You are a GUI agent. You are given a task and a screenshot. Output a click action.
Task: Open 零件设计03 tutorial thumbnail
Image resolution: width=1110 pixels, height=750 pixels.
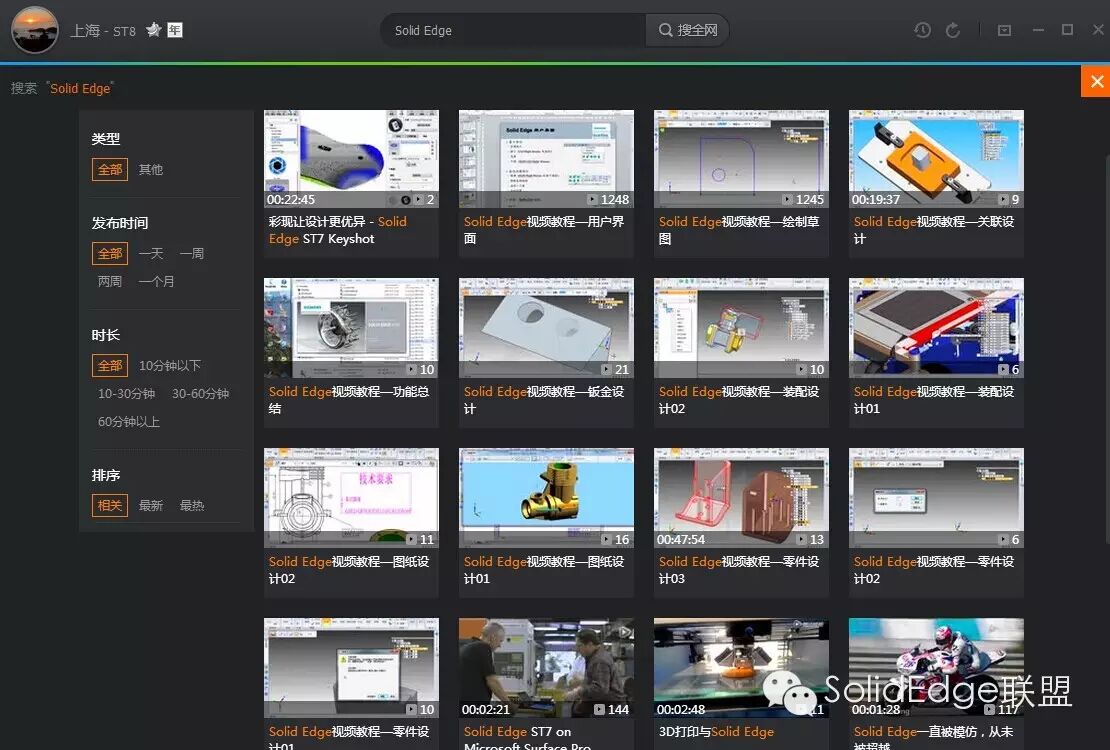(x=741, y=498)
